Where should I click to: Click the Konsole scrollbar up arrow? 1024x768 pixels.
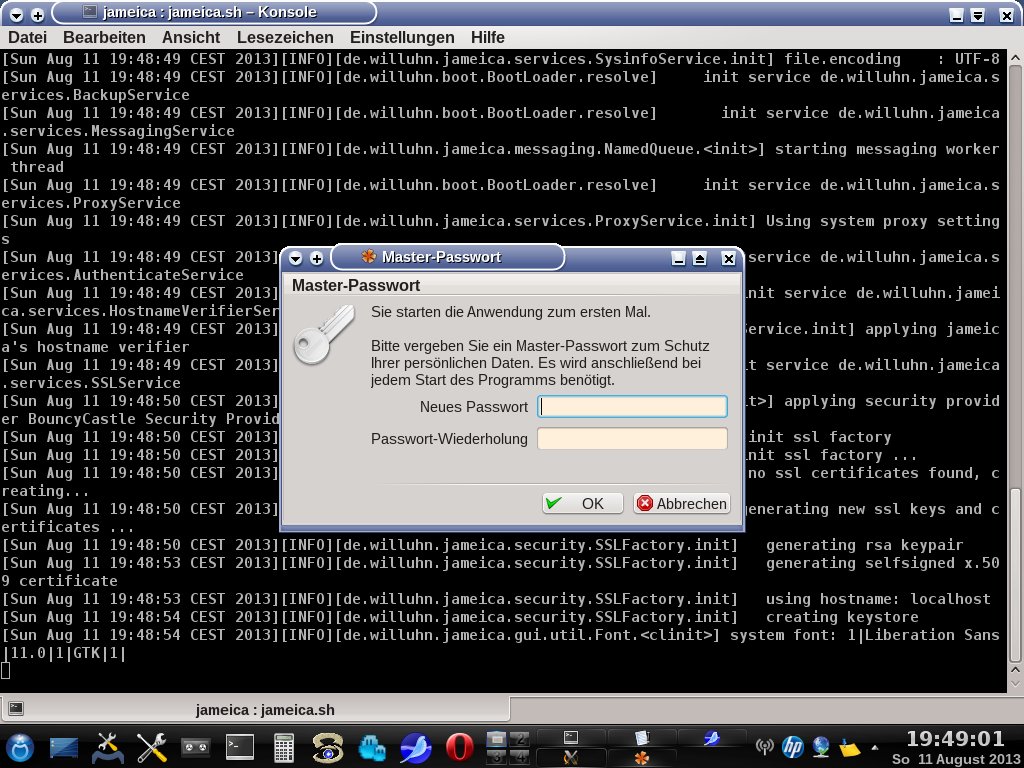[x=1016, y=58]
